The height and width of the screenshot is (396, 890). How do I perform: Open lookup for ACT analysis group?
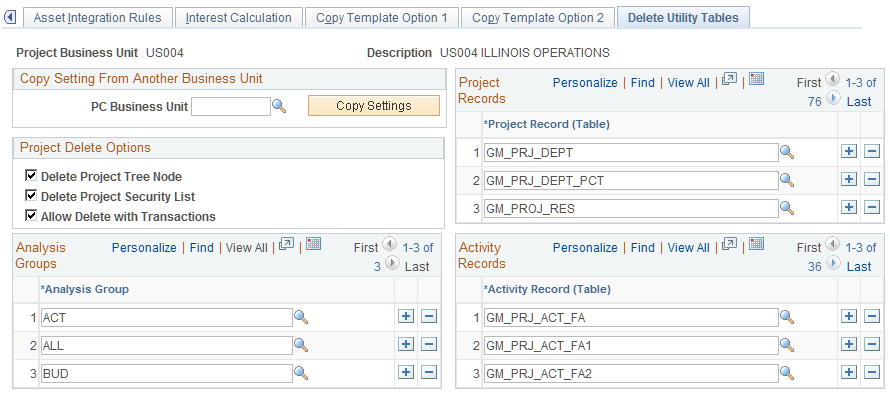[301, 317]
